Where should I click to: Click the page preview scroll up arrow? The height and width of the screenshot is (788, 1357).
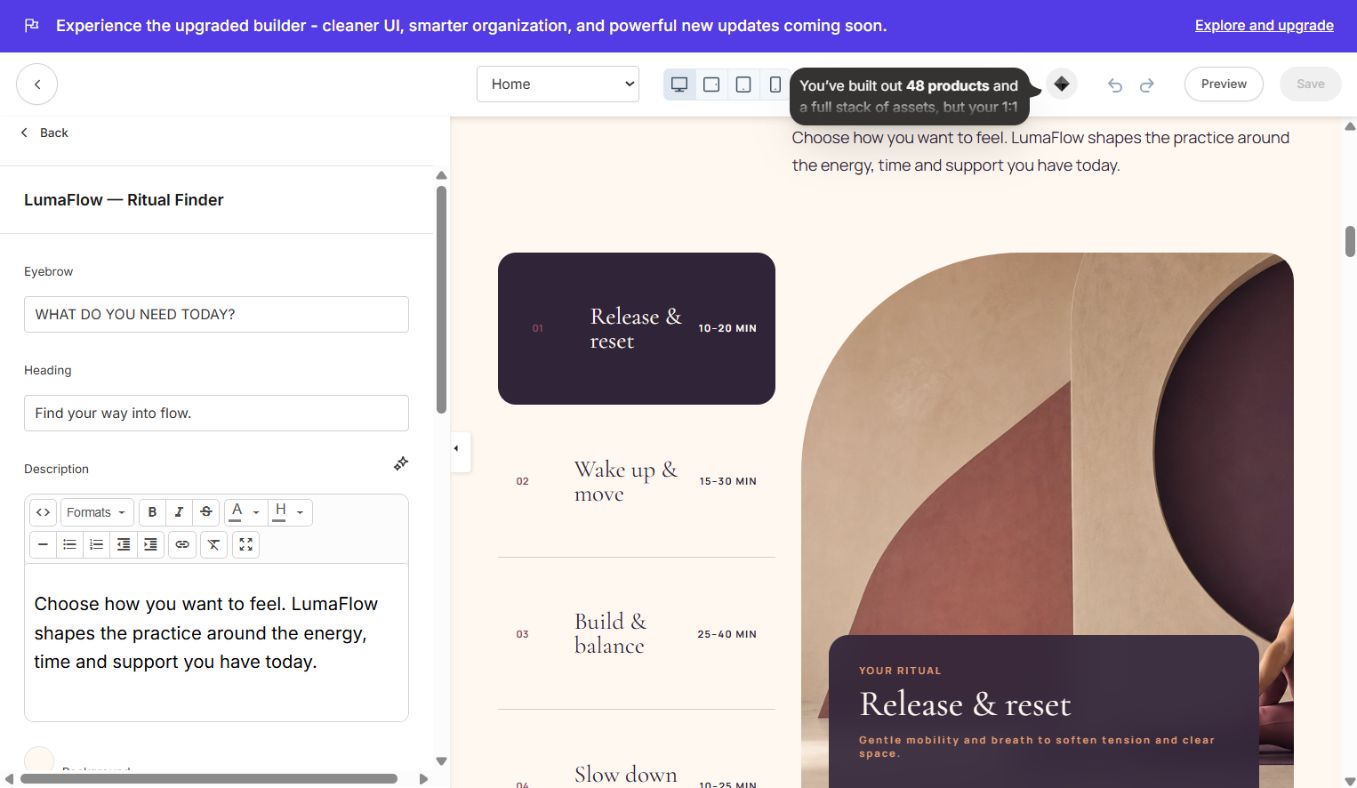pyautogui.click(x=1350, y=125)
